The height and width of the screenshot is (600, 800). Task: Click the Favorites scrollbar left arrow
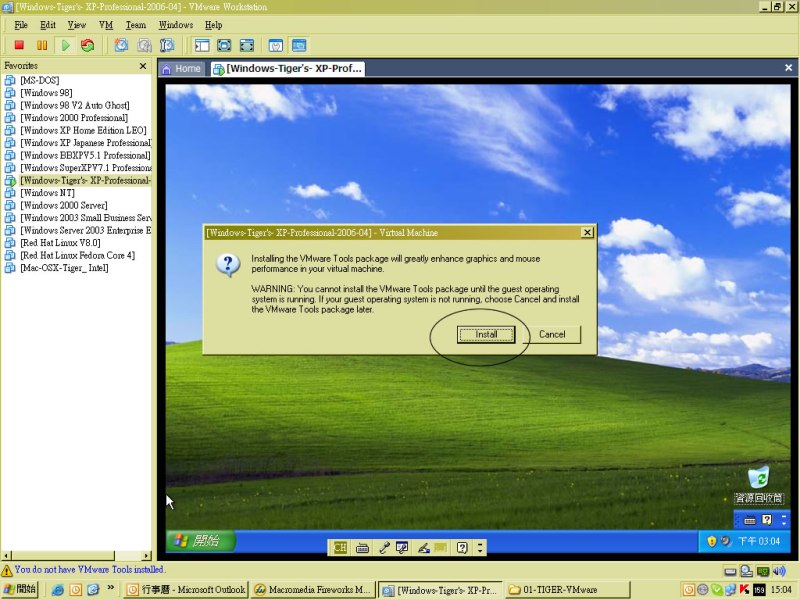7,556
